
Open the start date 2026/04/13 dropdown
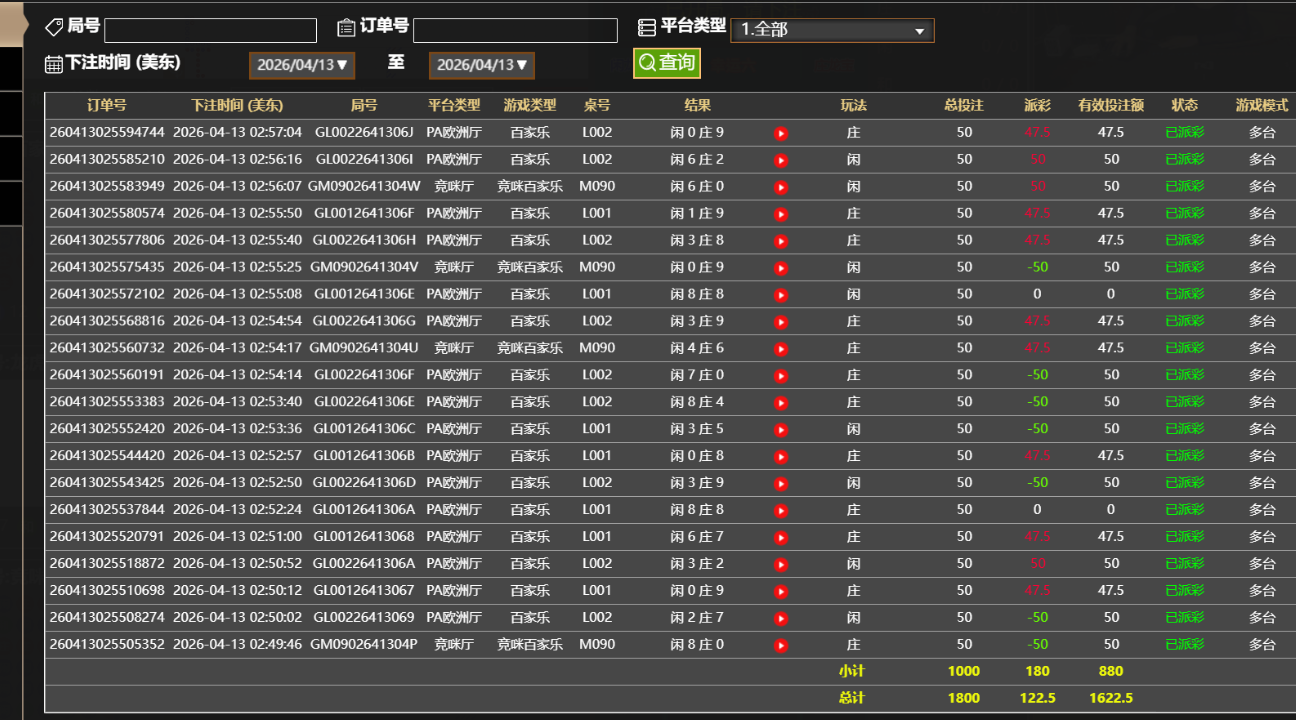tap(301, 65)
